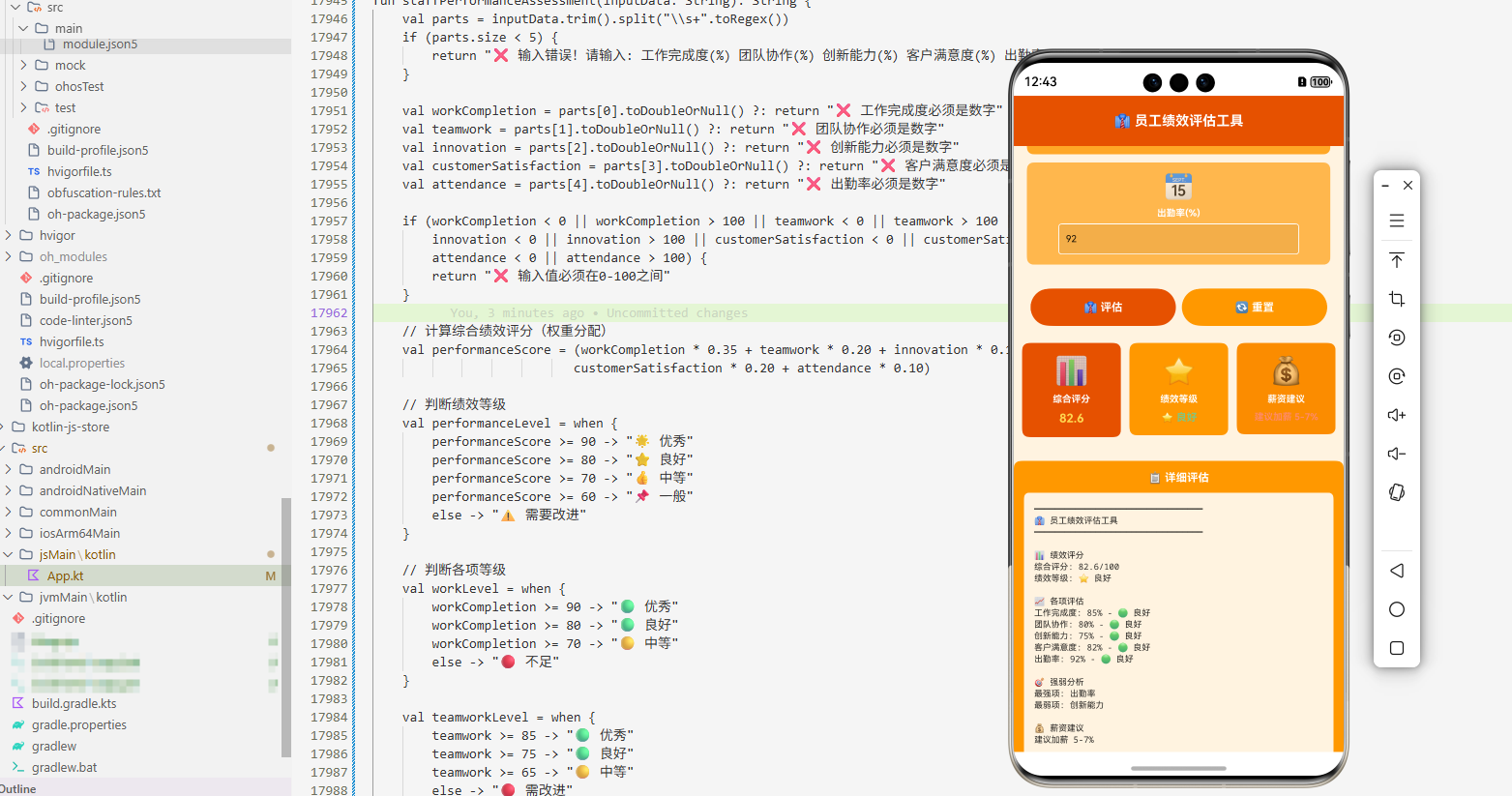Click the '建议加薪 5-7%' text in details
1512x796 pixels.
(x=1064, y=740)
